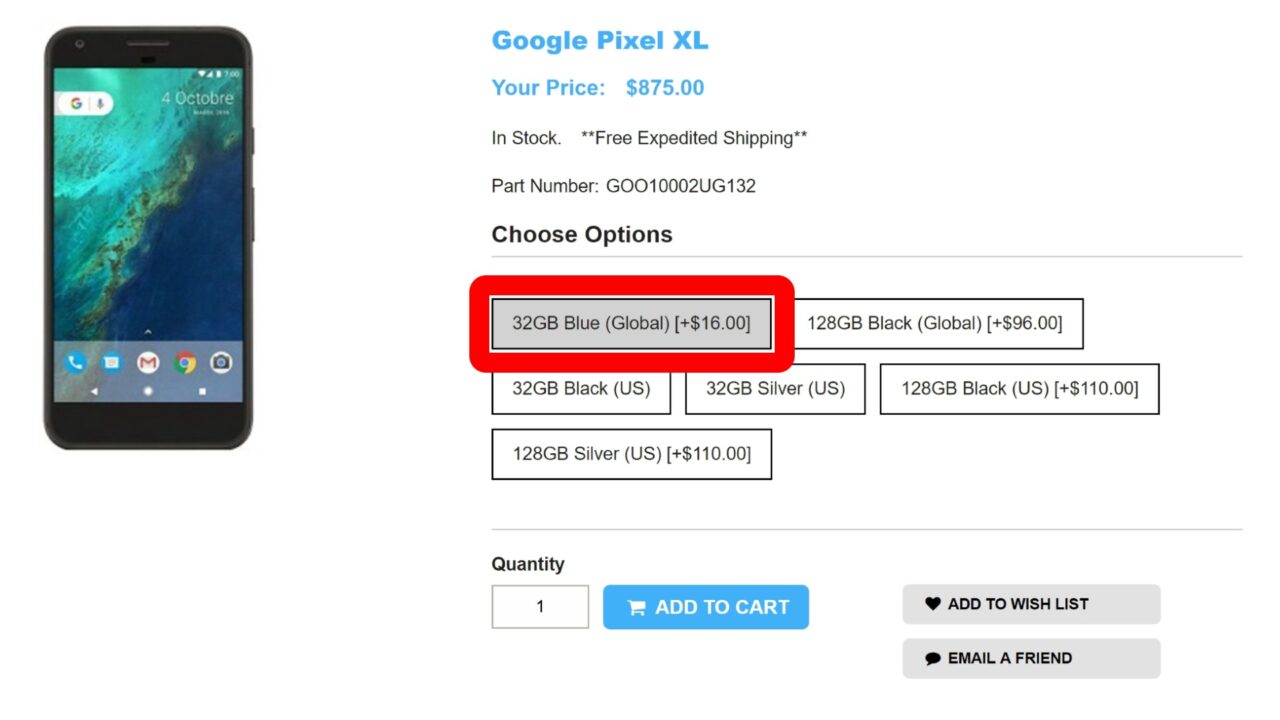Tap the circular Home button on the phone
Image resolution: width=1280 pixels, height=720 pixels.
148,392
